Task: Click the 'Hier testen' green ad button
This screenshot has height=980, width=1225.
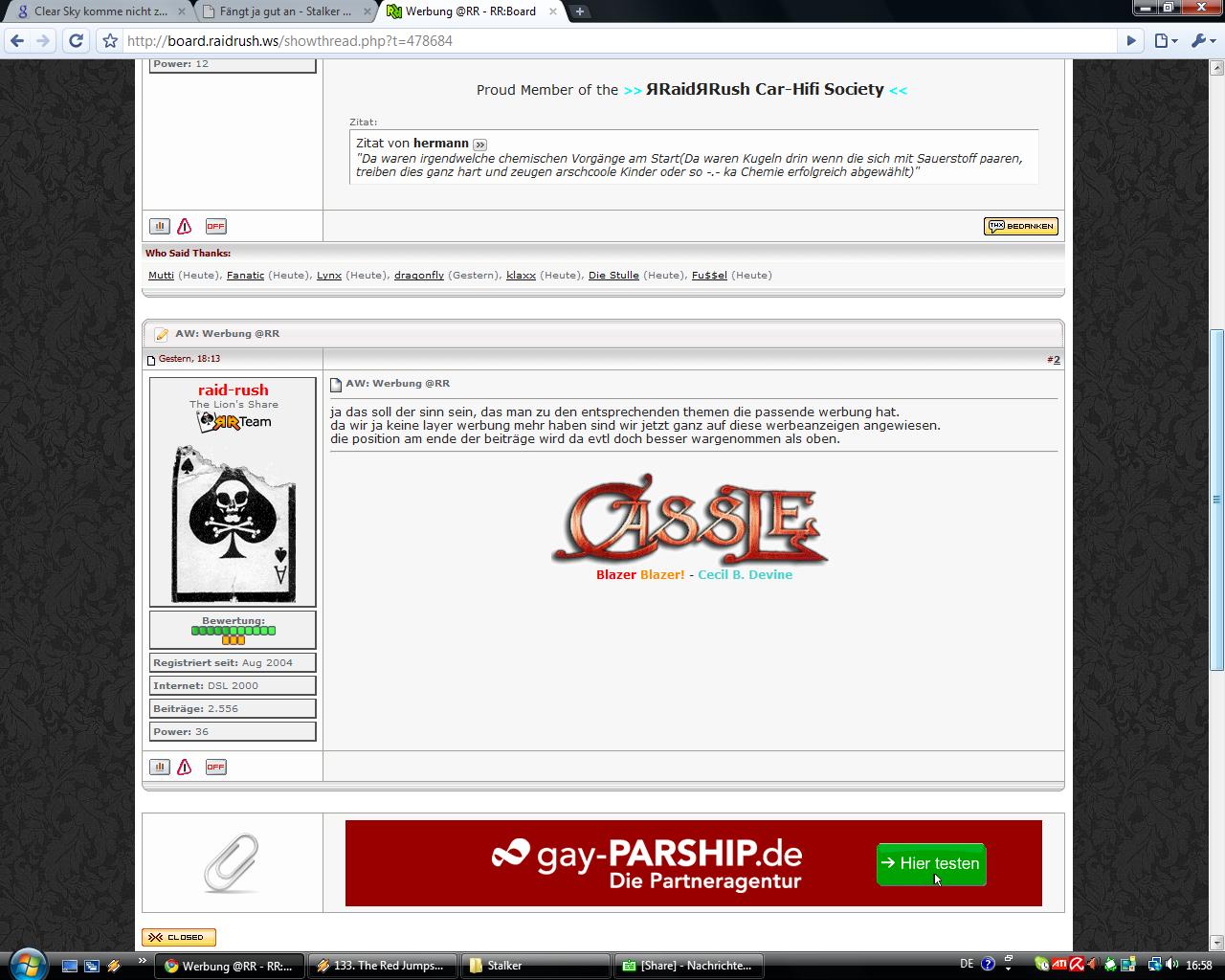Action: pyautogui.click(x=931, y=863)
